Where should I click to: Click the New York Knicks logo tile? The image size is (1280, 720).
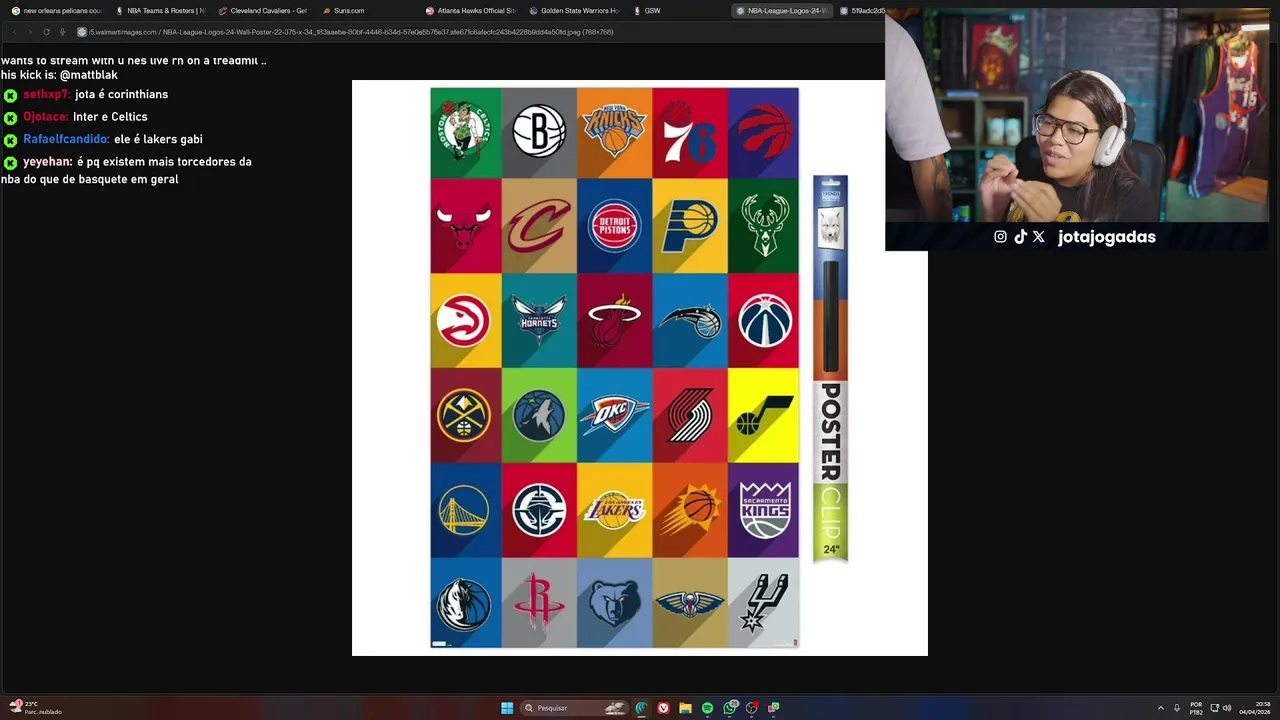615,132
